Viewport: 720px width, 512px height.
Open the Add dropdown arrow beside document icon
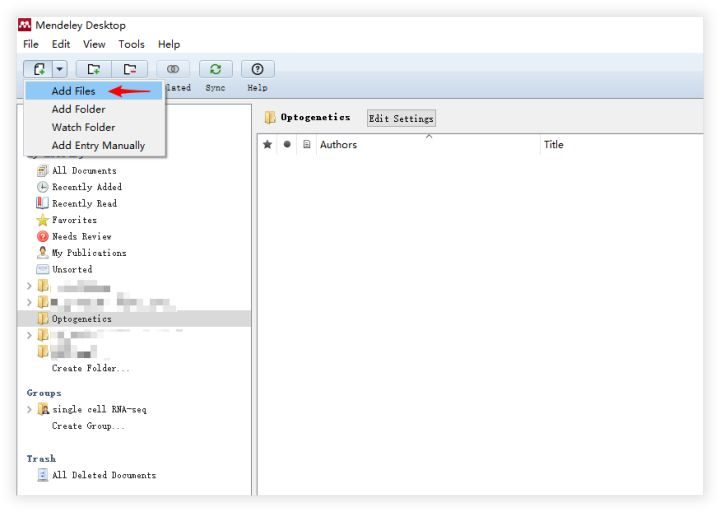(x=60, y=69)
